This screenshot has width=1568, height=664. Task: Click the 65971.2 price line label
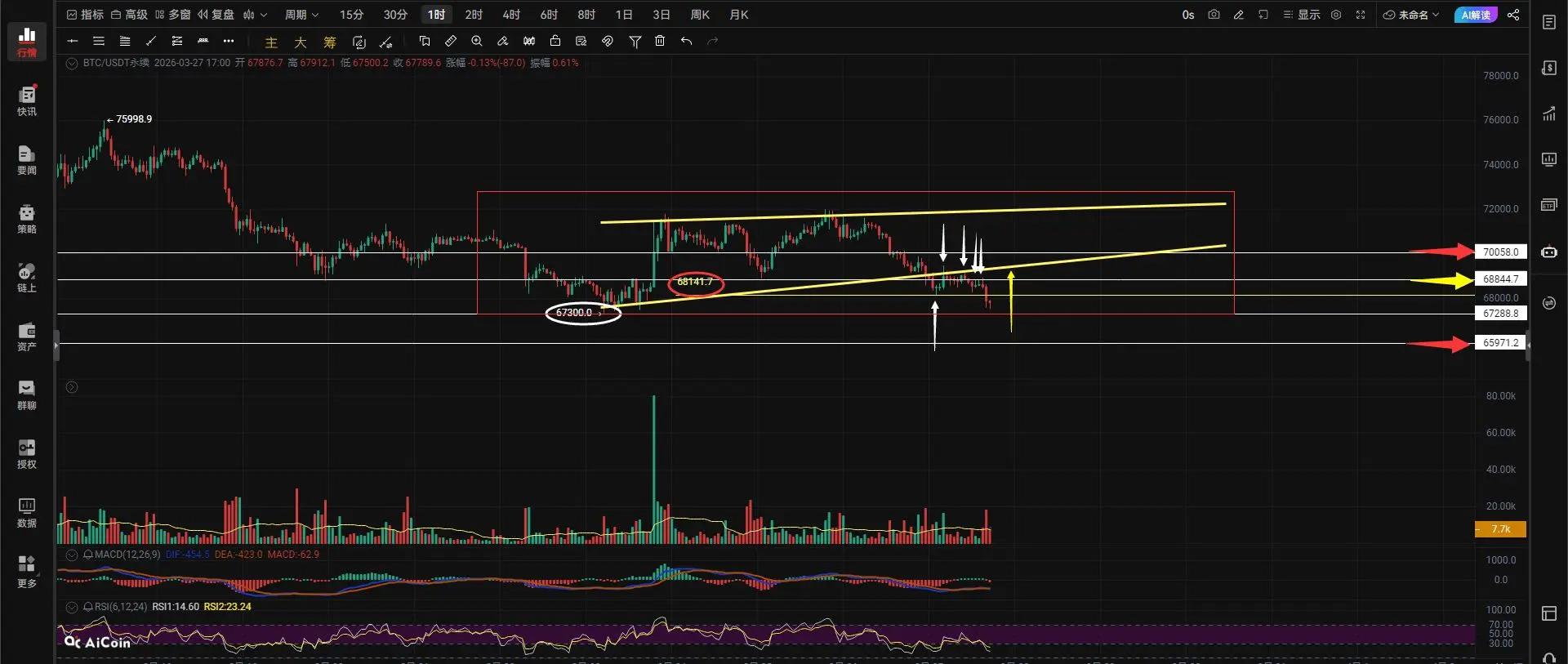tap(1500, 343)
